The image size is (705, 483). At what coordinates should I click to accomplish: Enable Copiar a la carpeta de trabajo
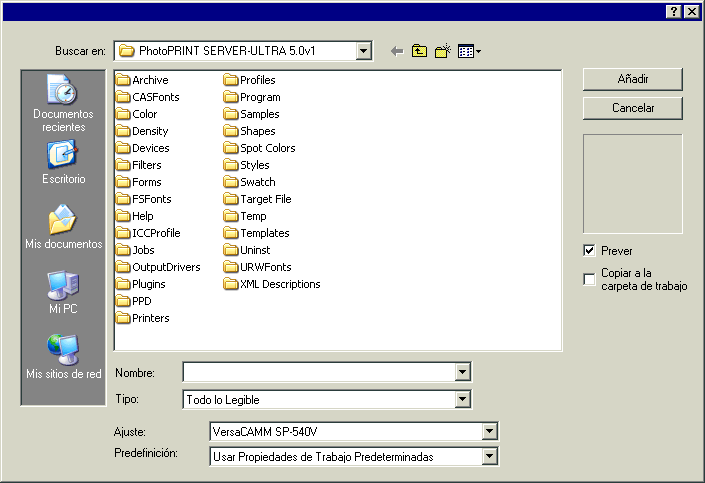tap(589, 279)
